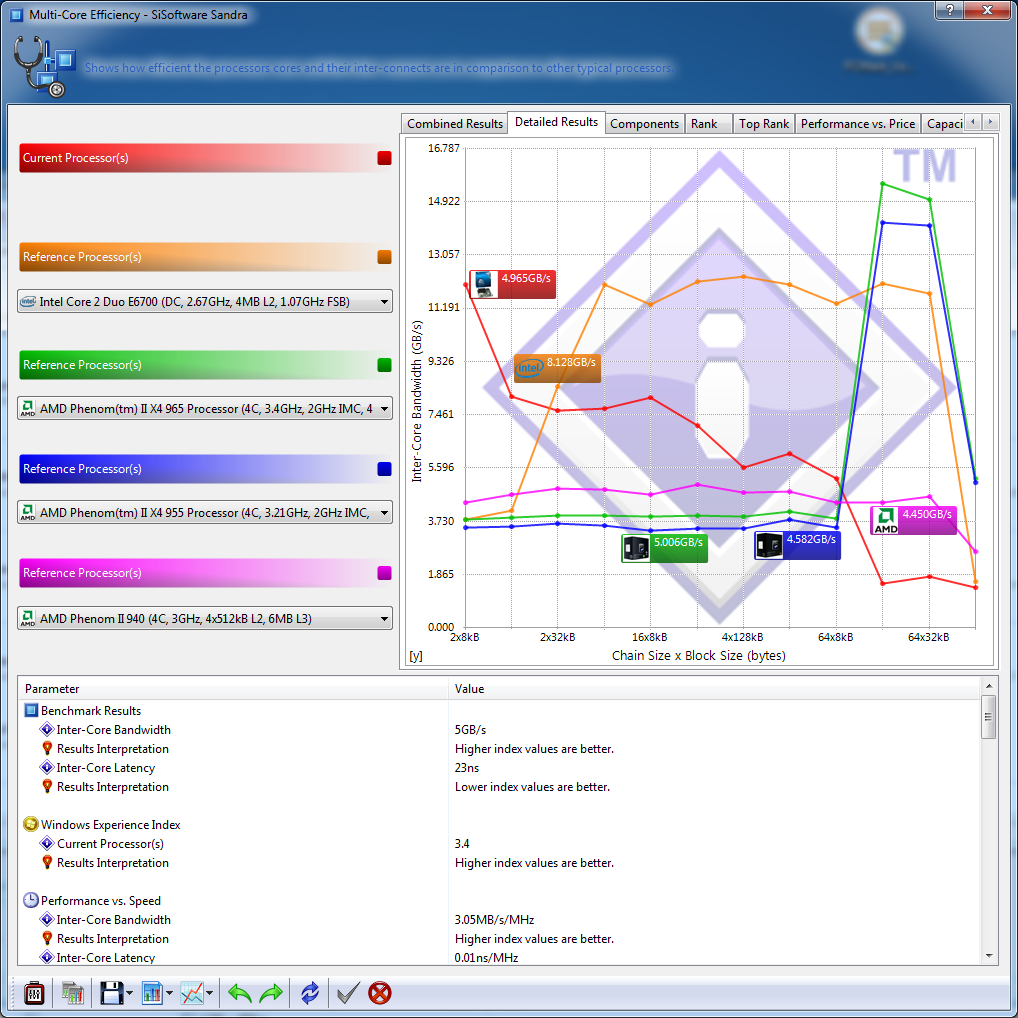Open the Top Rank tab
The width and height of the screenshot is (1018, 1018).
coord(764,123)
